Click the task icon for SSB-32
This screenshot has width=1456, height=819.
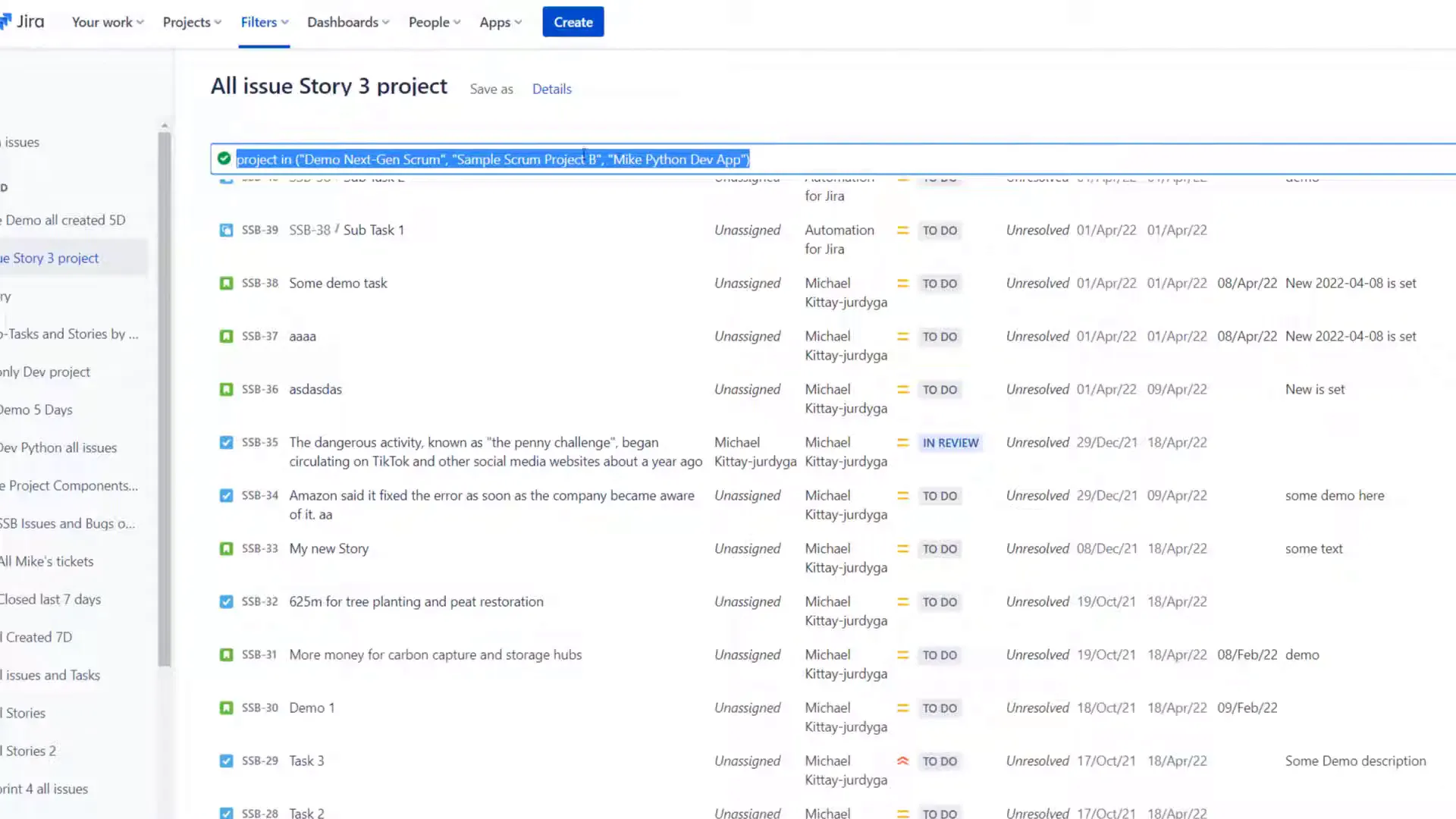point(226,601)
